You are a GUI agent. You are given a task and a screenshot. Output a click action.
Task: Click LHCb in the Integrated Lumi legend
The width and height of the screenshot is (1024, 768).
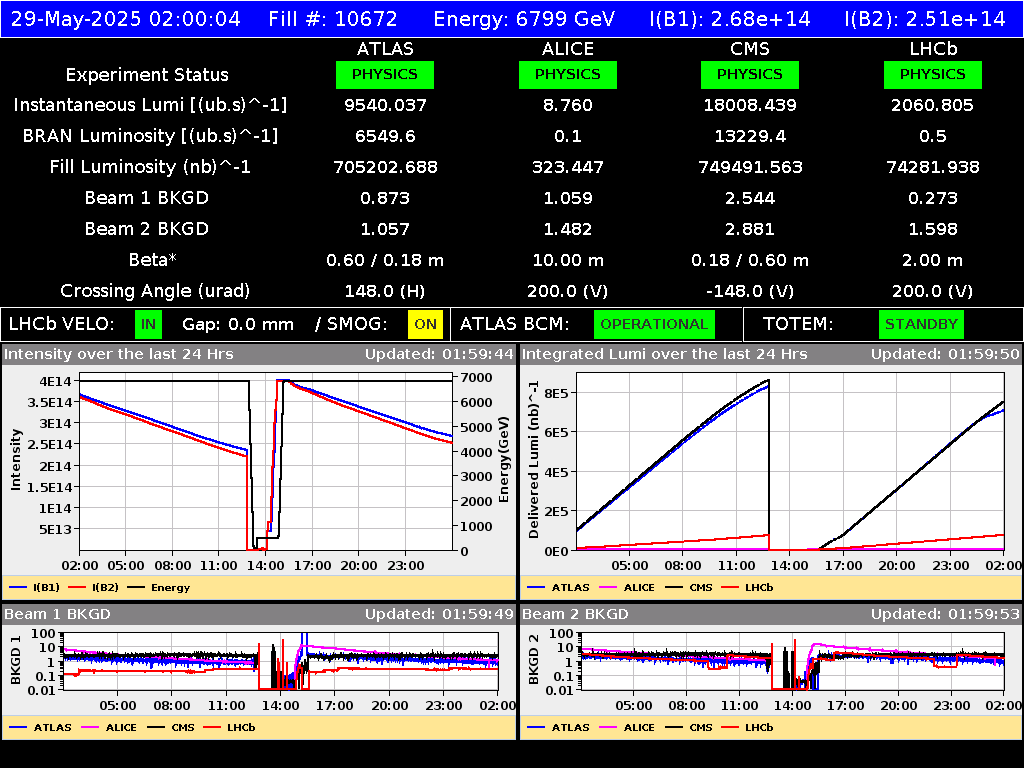(759, 588)
